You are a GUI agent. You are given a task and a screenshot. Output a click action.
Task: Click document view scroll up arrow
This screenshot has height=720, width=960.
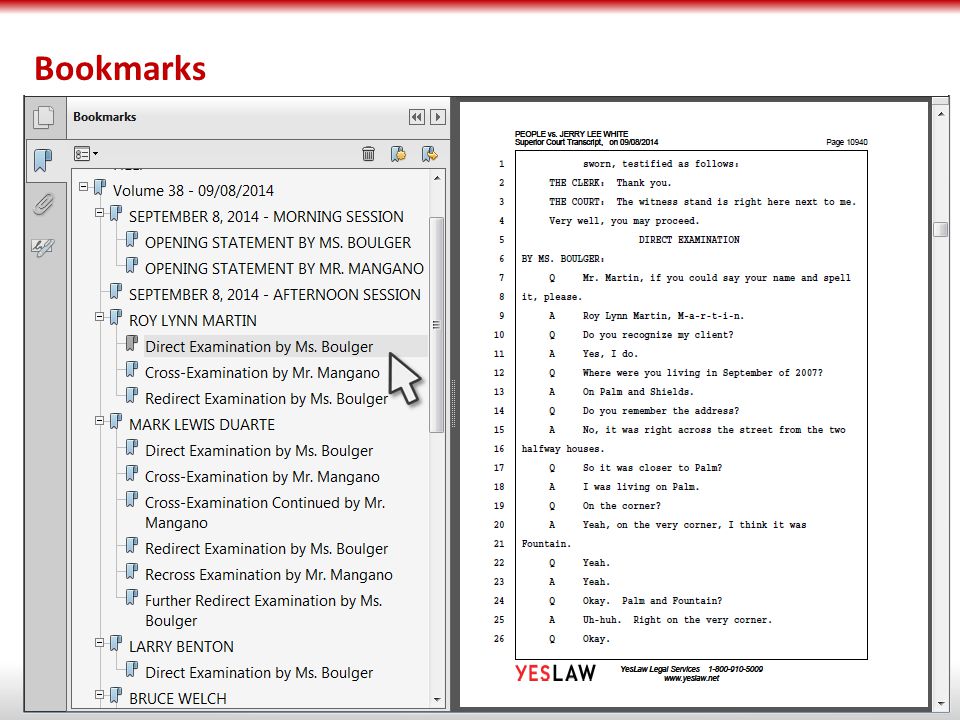(x=941, y=113)
